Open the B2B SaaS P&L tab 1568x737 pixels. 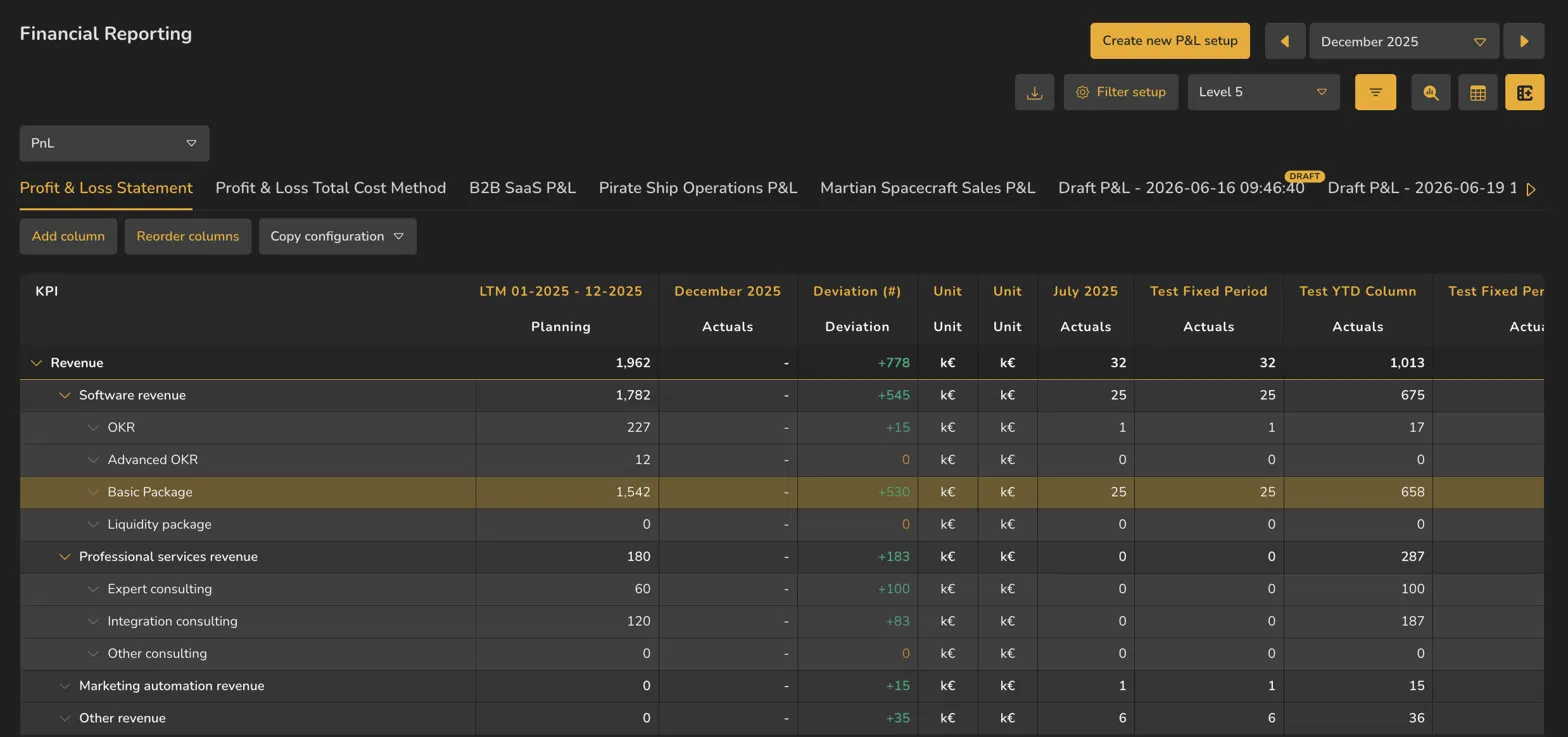coord(522,188)
